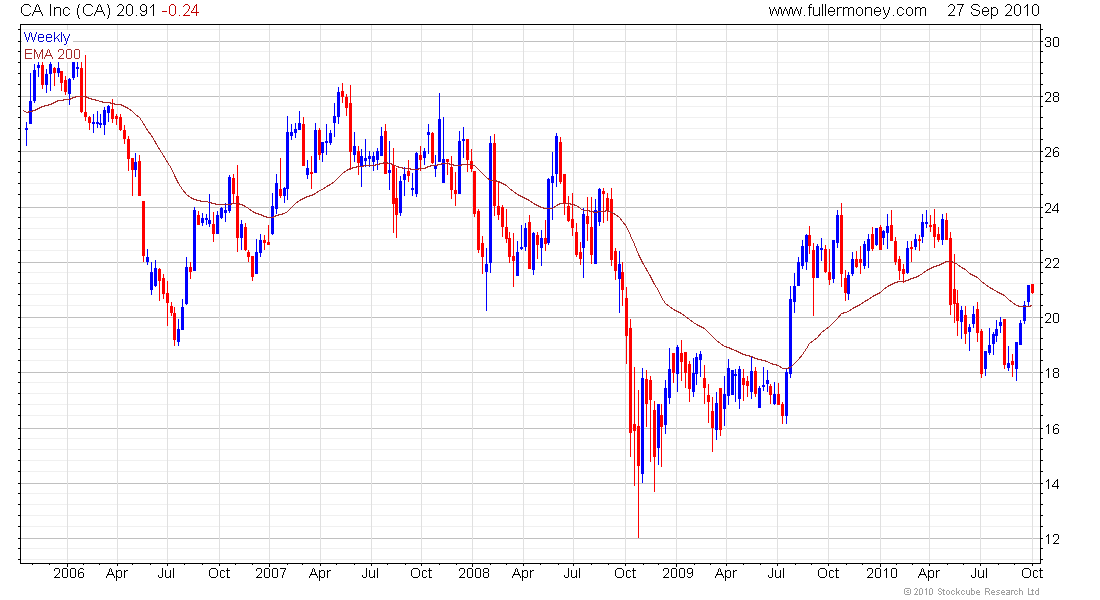Open the www.fullermoney.com link text

click(x=847, y=11)
